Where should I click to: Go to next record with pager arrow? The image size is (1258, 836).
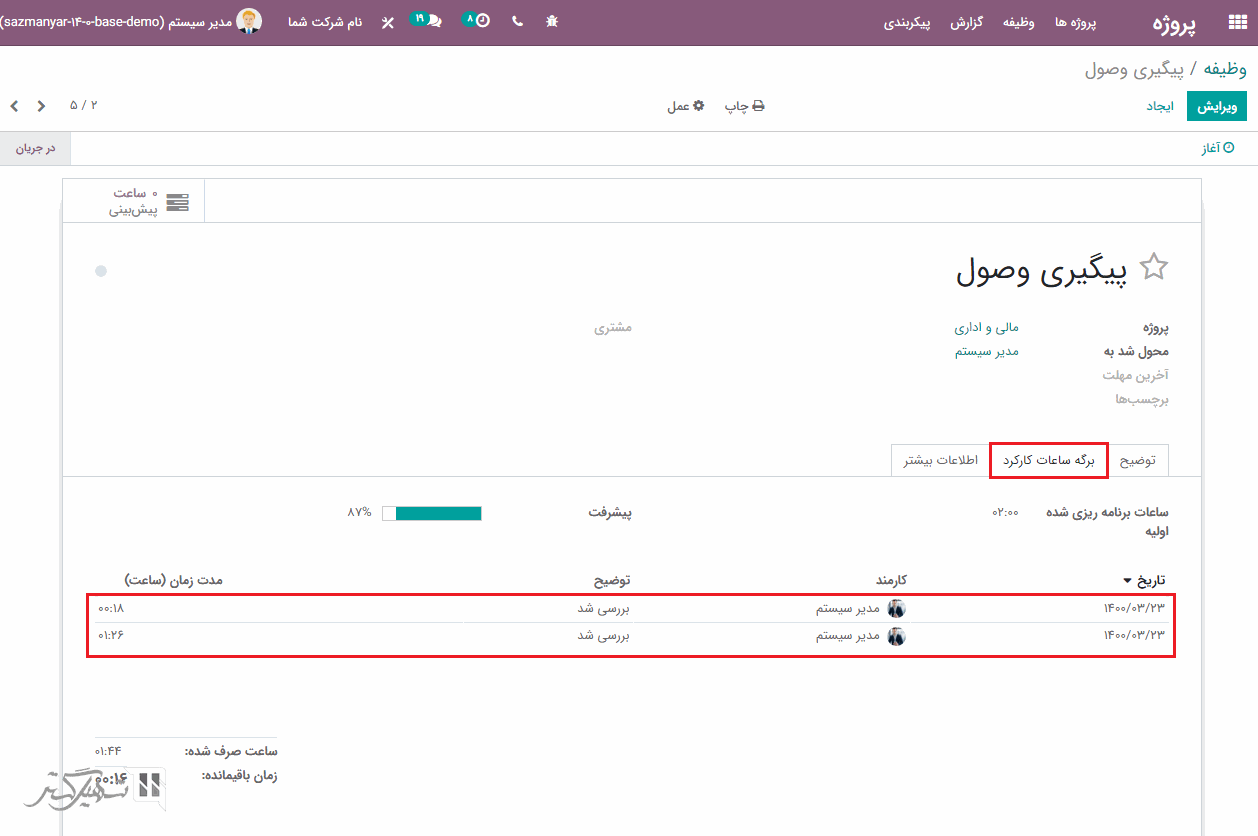(x=41, y=106)
